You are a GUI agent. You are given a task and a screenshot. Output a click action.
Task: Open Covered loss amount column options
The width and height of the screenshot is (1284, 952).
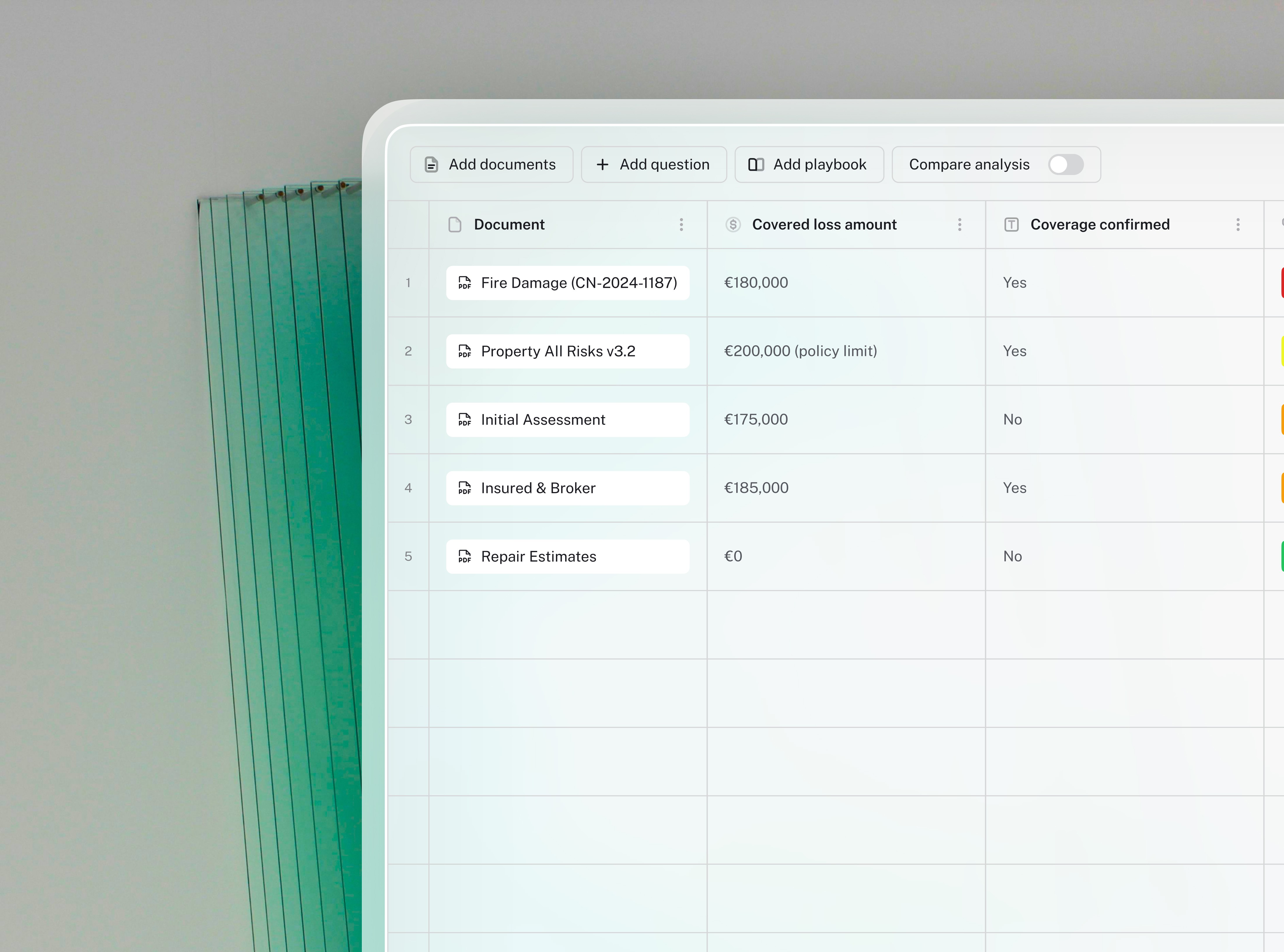tap(960, 225)
